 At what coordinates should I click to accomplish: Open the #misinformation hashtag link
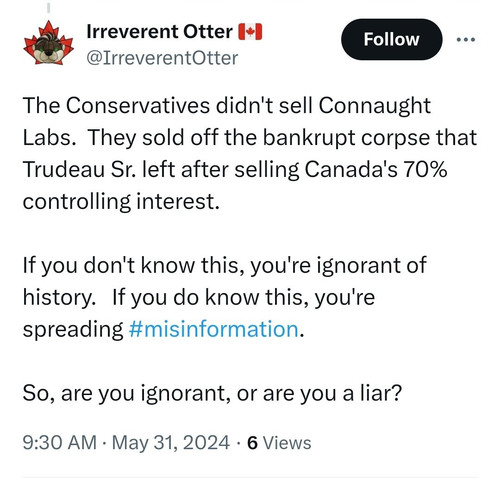point(213,329)
